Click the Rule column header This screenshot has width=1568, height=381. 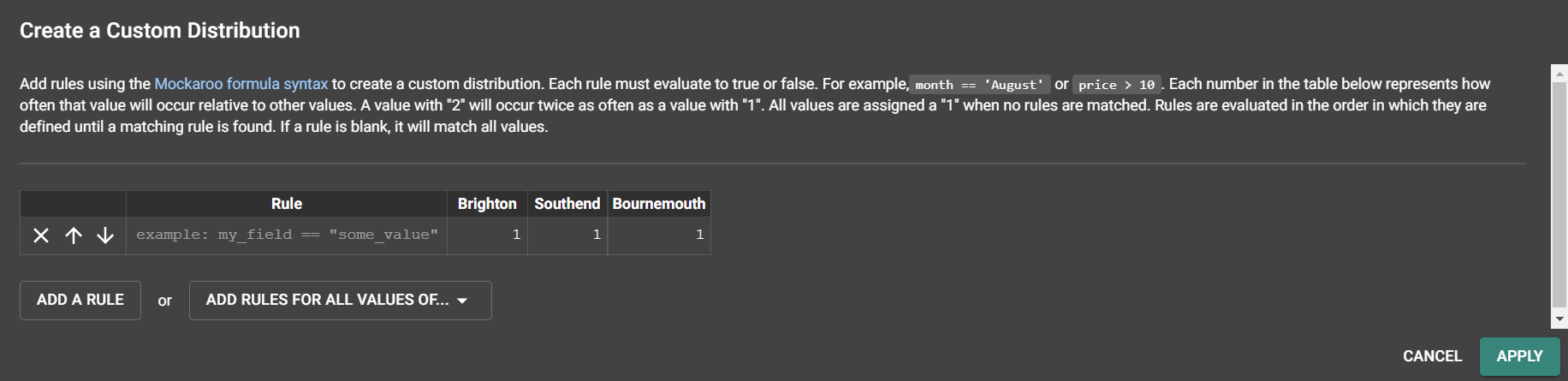click(287, 204)
